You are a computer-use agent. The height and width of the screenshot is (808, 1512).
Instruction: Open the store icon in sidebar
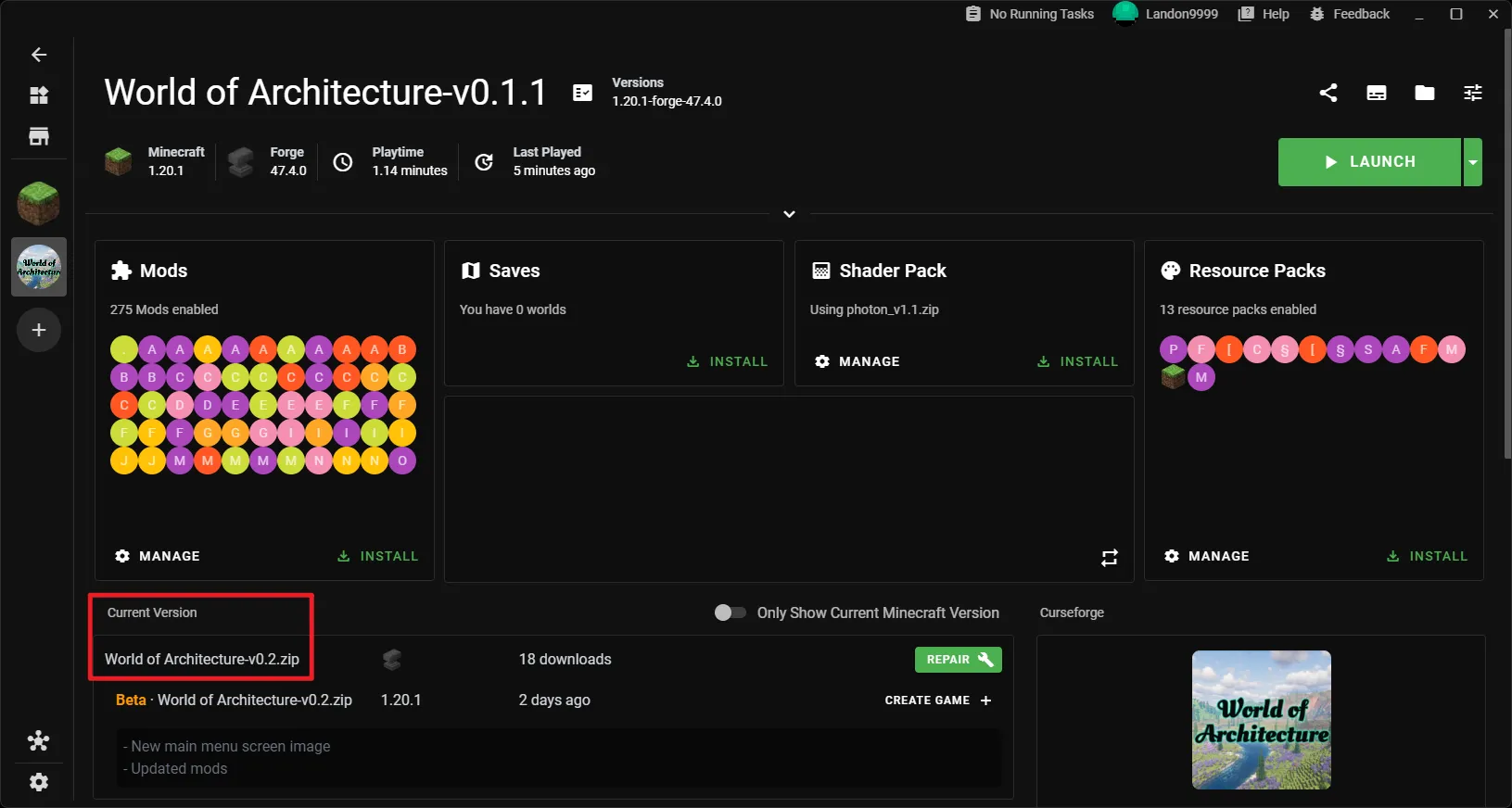tap(39, 137)
